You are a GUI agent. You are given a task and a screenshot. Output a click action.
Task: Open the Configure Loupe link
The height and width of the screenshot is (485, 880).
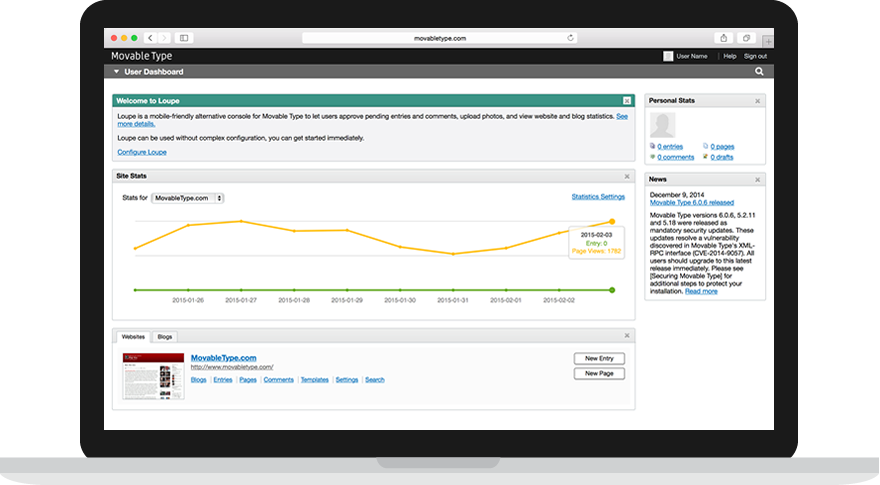142,152
